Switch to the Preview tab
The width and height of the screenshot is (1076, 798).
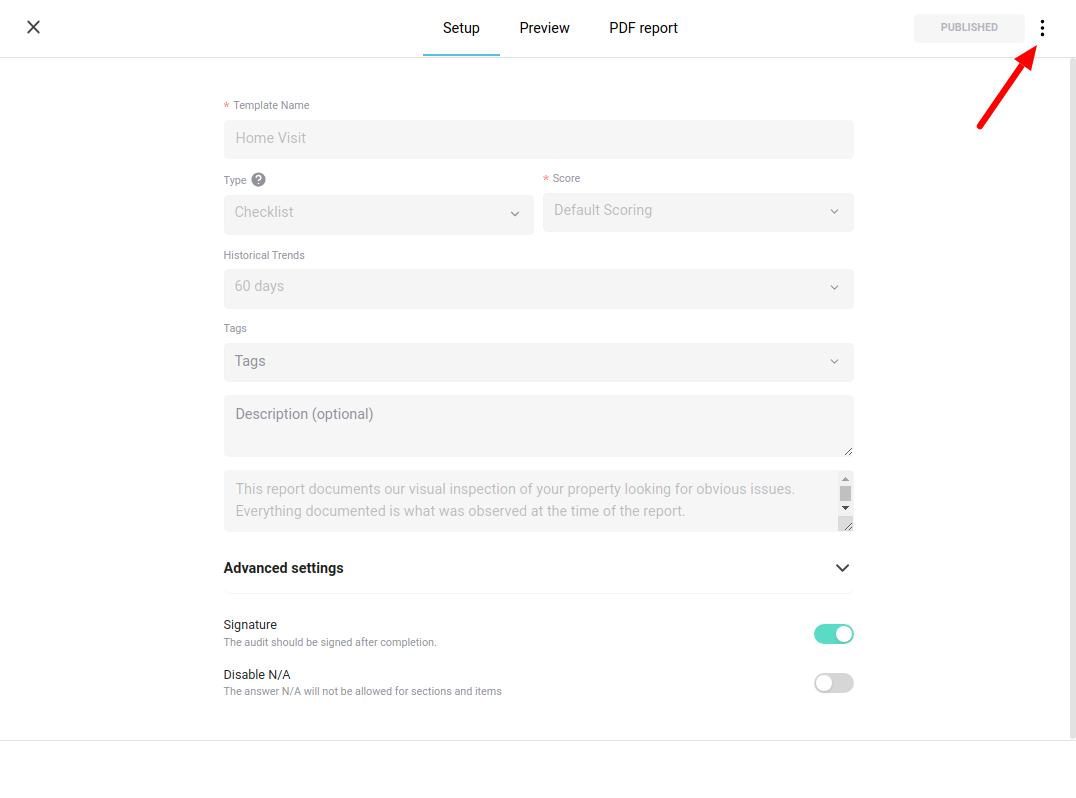544,28
